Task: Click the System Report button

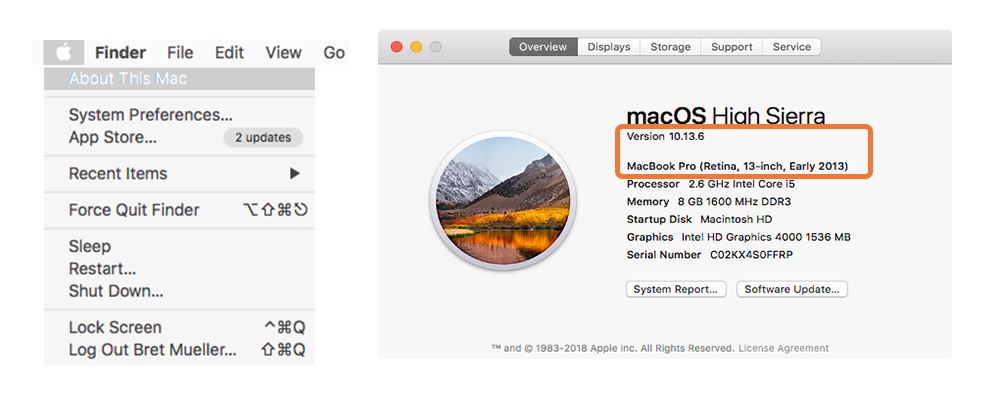Action: pos(676,289)
